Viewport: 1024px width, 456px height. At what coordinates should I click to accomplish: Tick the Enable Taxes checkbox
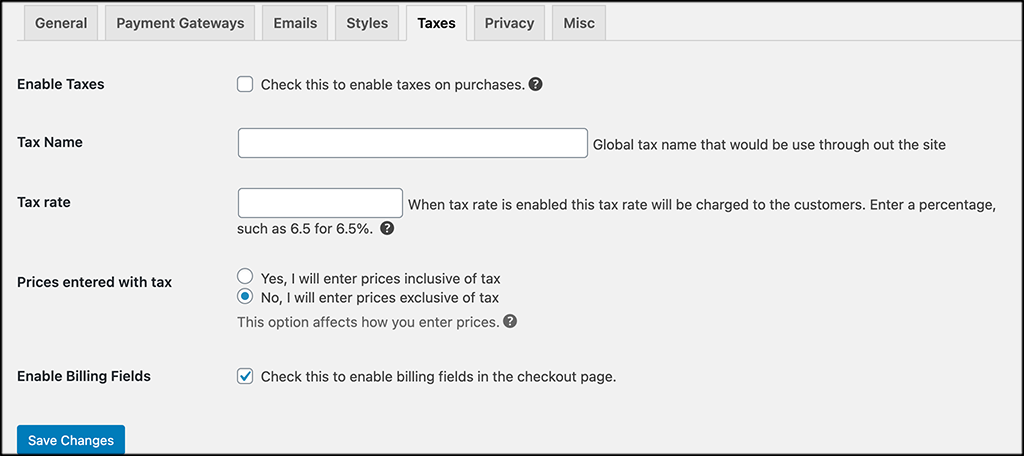point(245,84)
